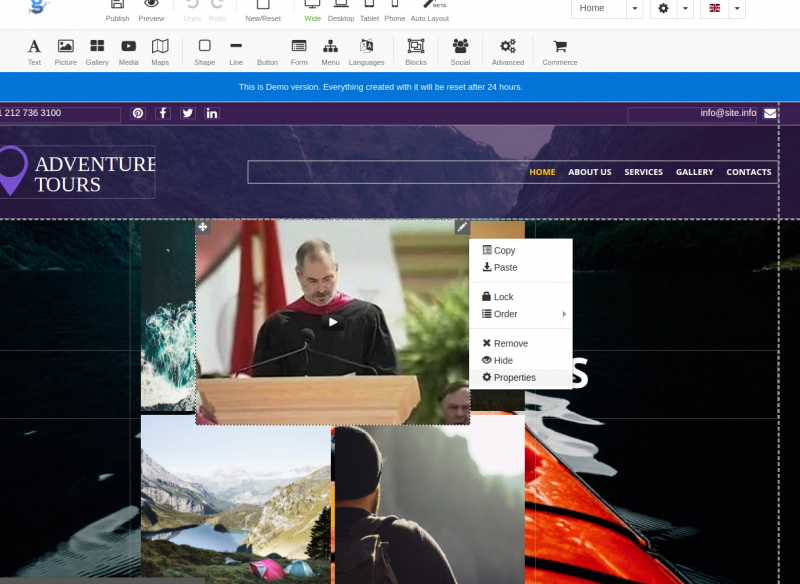The height and width of the screenshot is (584, 800).
Task: Switch to Wide layout view
Action: pyautogui.click(x=312, y=10)
